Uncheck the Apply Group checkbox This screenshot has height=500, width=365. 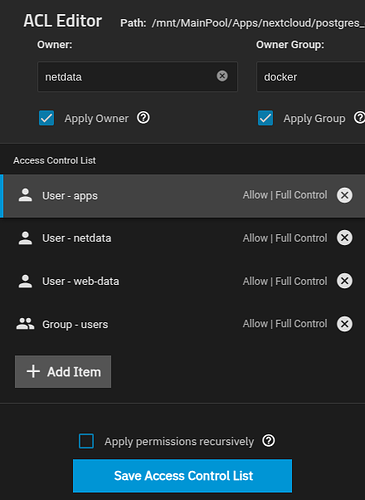click(265, 118)
